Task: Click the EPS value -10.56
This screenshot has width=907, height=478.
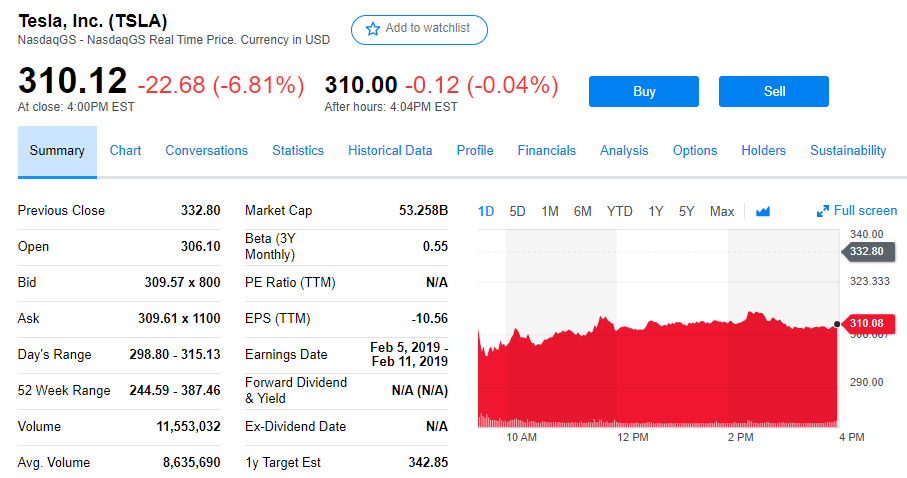Action: tap(429, 318)
